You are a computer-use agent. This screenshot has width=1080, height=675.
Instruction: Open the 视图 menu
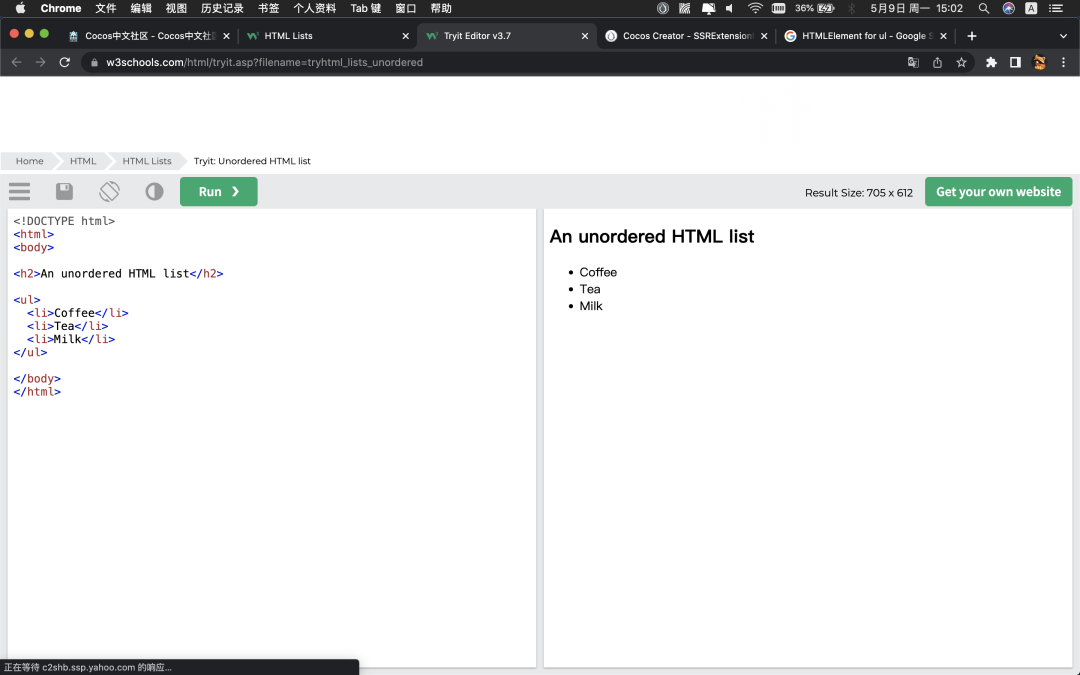click(x=176, y=8)
